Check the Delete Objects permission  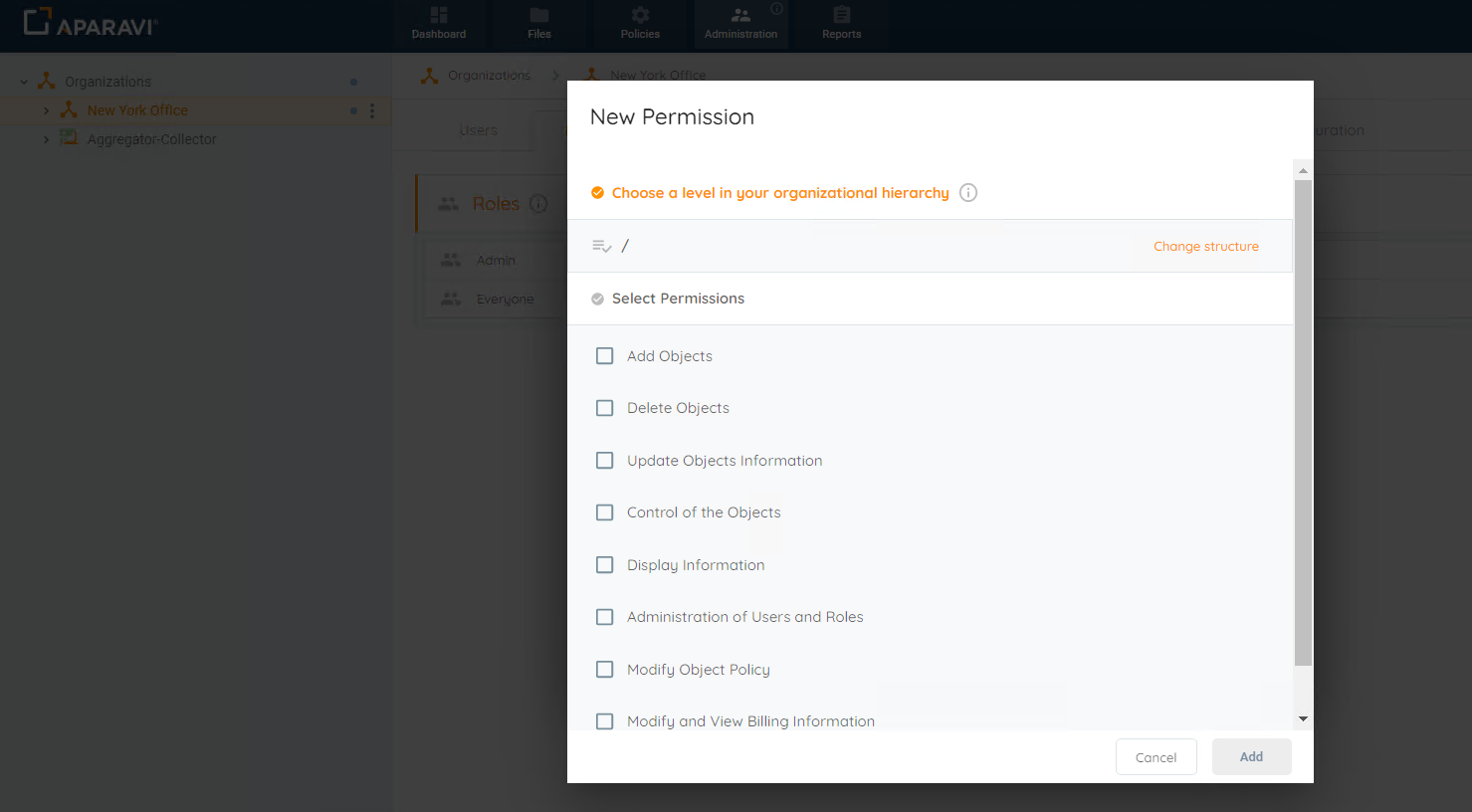click(604, 407)
